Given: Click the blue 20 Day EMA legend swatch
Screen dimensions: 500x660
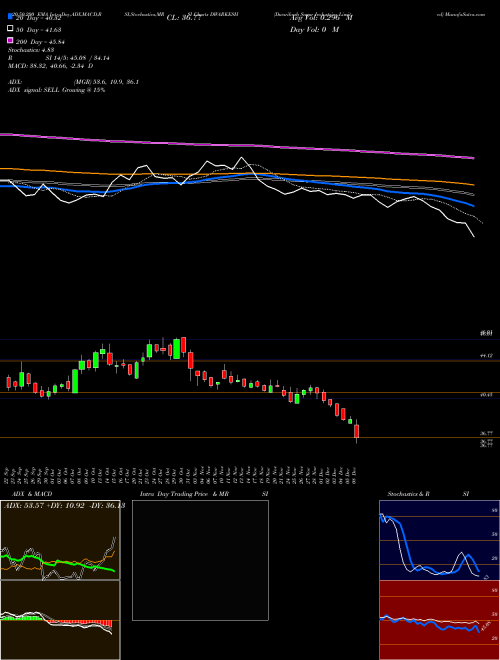Looking at the screenshot, I should tap(10, 17).
